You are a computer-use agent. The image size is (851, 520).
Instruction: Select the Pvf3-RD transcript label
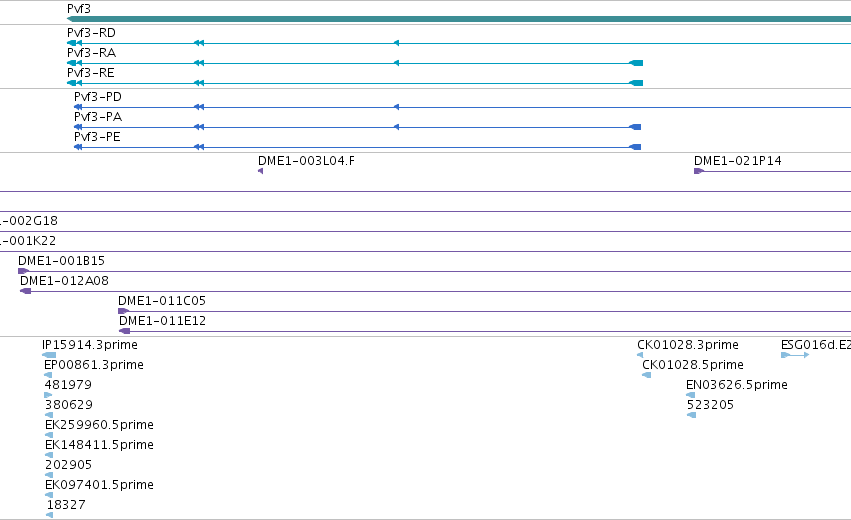coord(91,33)
